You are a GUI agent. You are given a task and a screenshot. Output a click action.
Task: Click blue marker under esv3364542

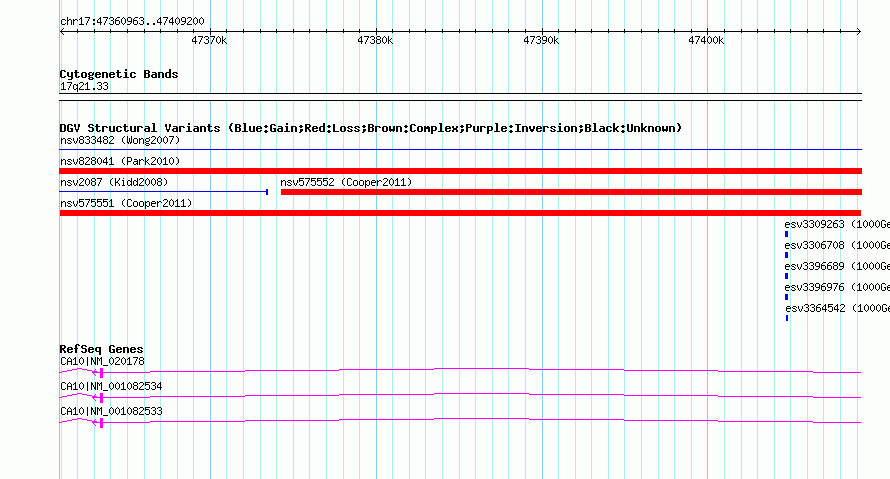coord(787,318)
